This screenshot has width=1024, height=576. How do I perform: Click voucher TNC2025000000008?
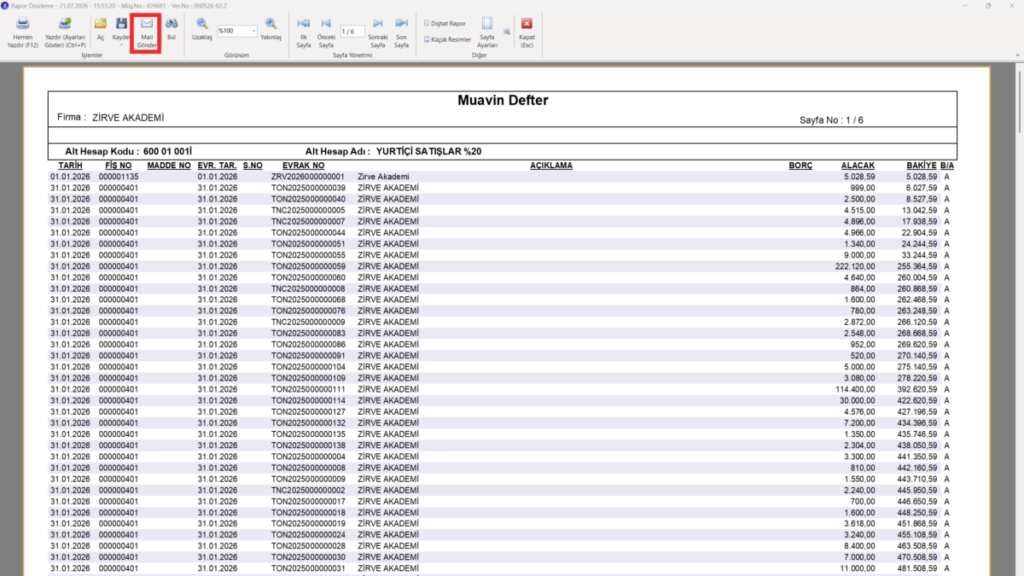(308, 289)
